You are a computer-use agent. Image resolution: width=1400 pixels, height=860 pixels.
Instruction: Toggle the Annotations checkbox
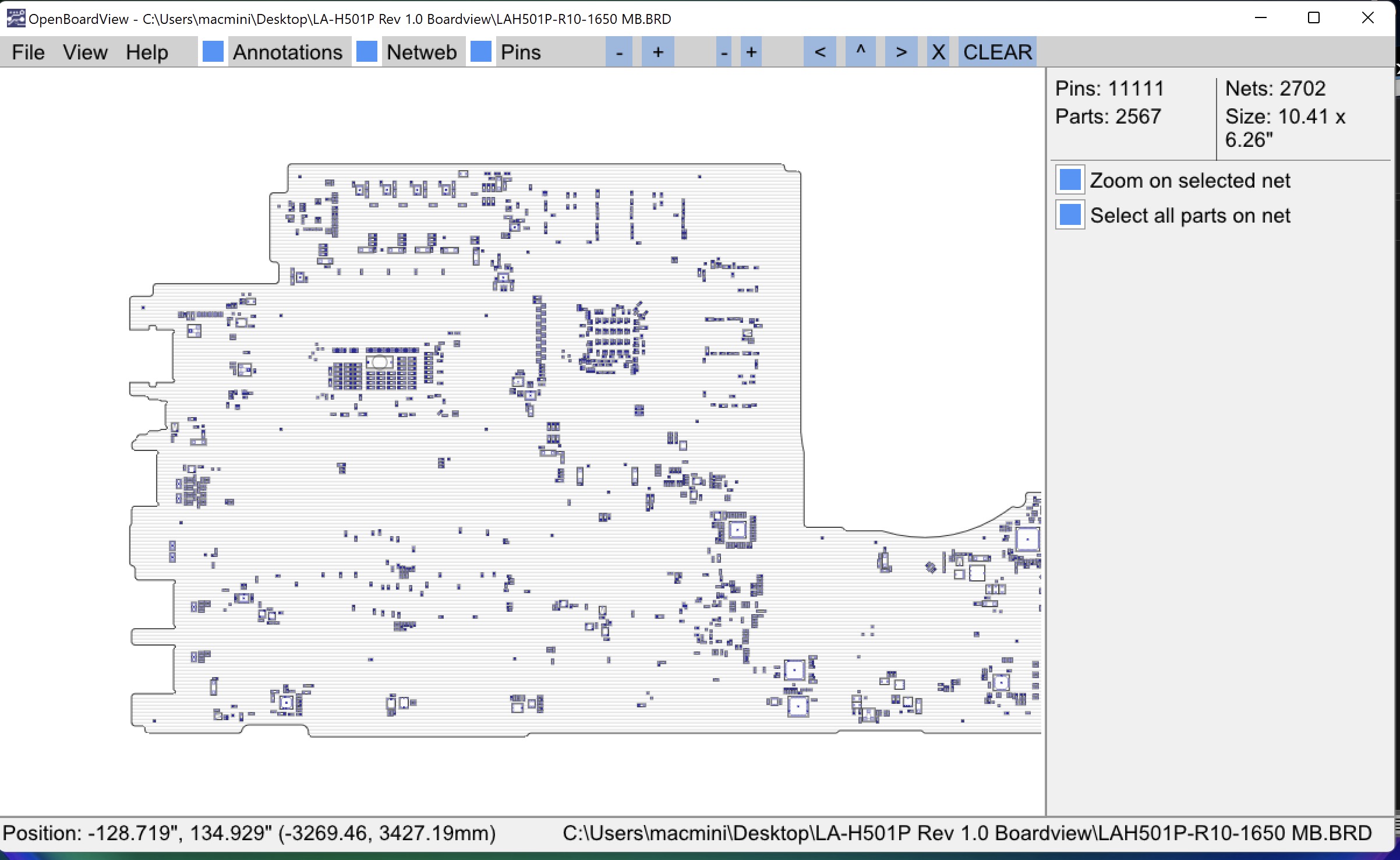pyautogui.click(x=213, y=52)
